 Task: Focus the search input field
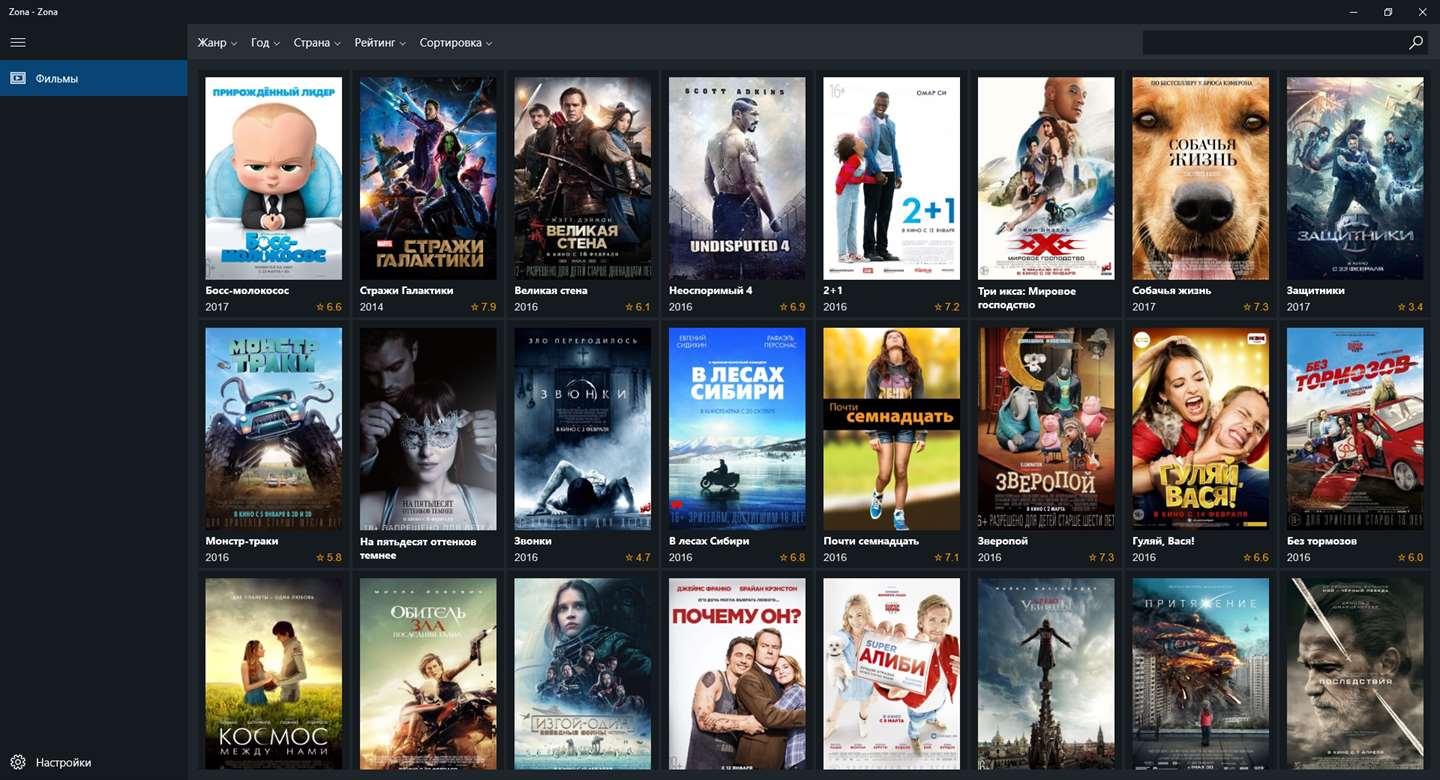point(1274,43)
